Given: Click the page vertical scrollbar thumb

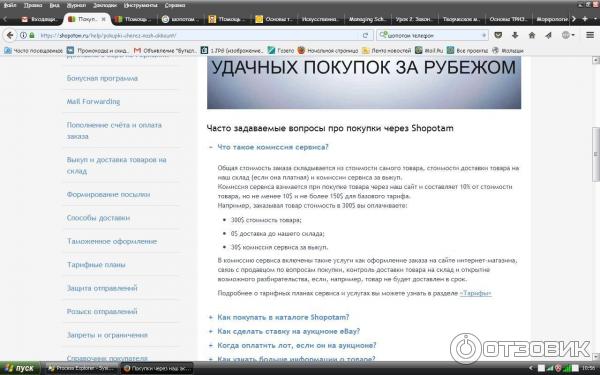Looking at the screenshot, I should (x=596, y=154).
